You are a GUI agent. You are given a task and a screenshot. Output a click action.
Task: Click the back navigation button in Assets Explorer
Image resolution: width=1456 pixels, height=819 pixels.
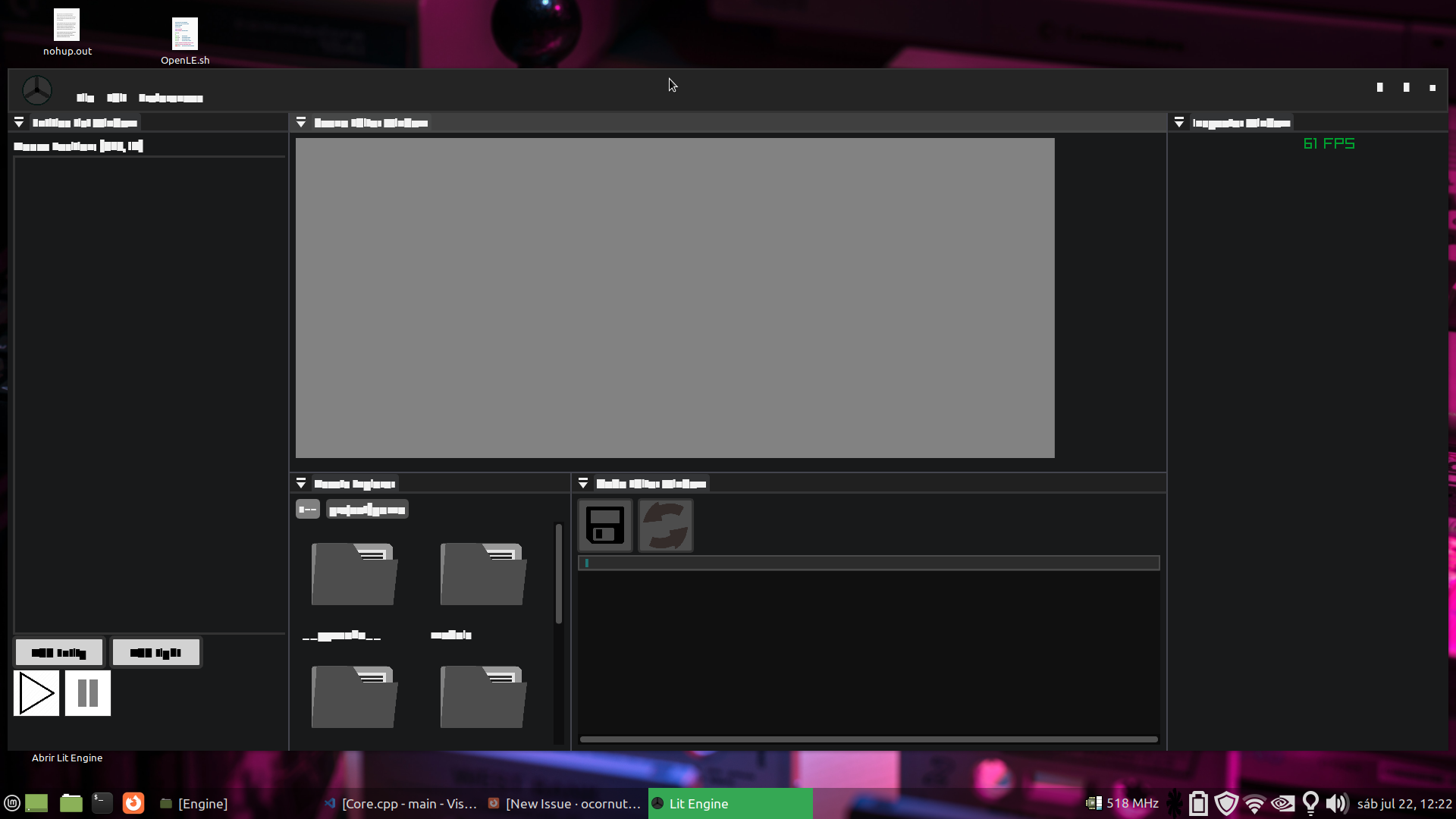coord(307,509)
